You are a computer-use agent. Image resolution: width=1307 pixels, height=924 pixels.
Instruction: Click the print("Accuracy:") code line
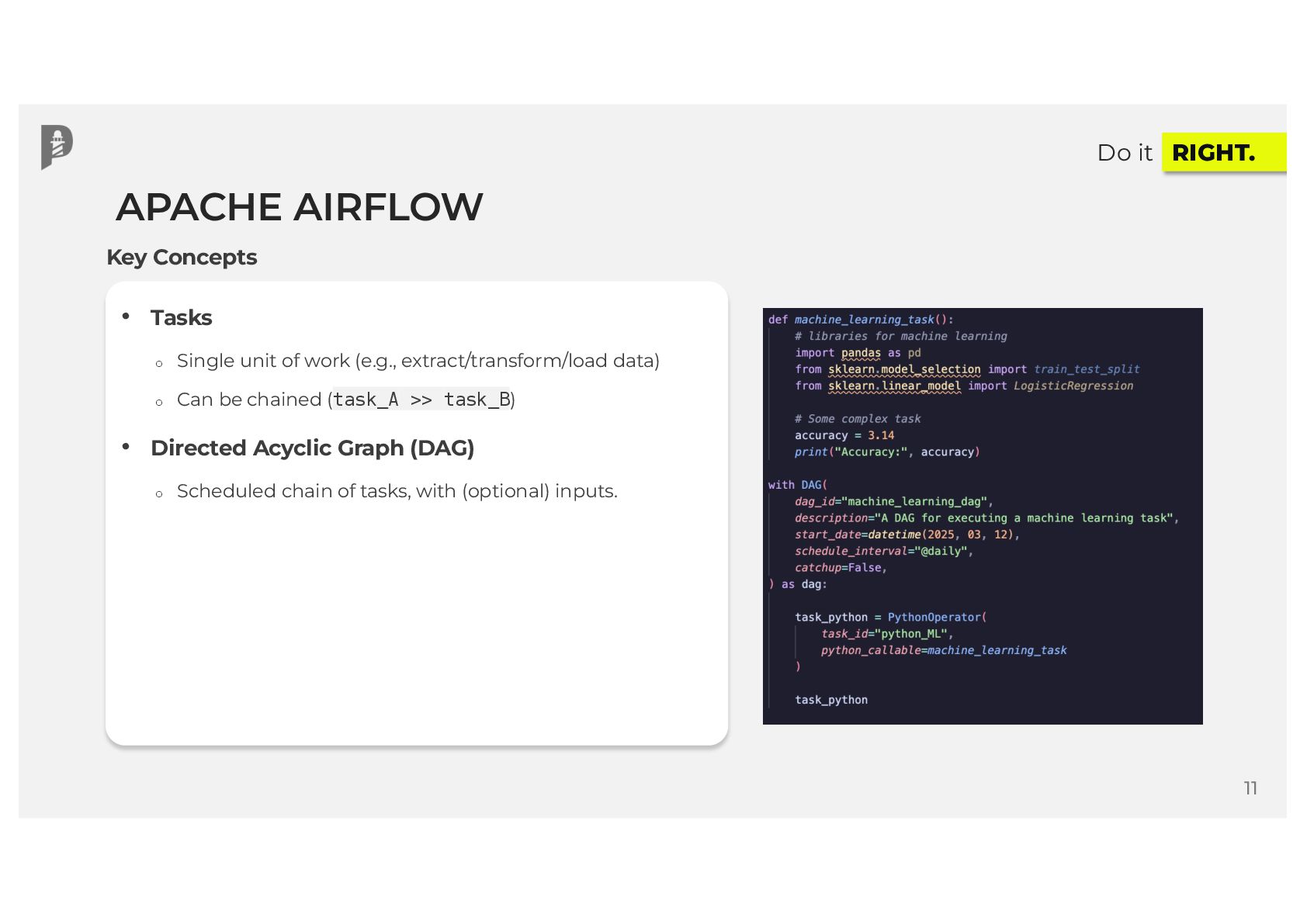(x=887, y=452)
